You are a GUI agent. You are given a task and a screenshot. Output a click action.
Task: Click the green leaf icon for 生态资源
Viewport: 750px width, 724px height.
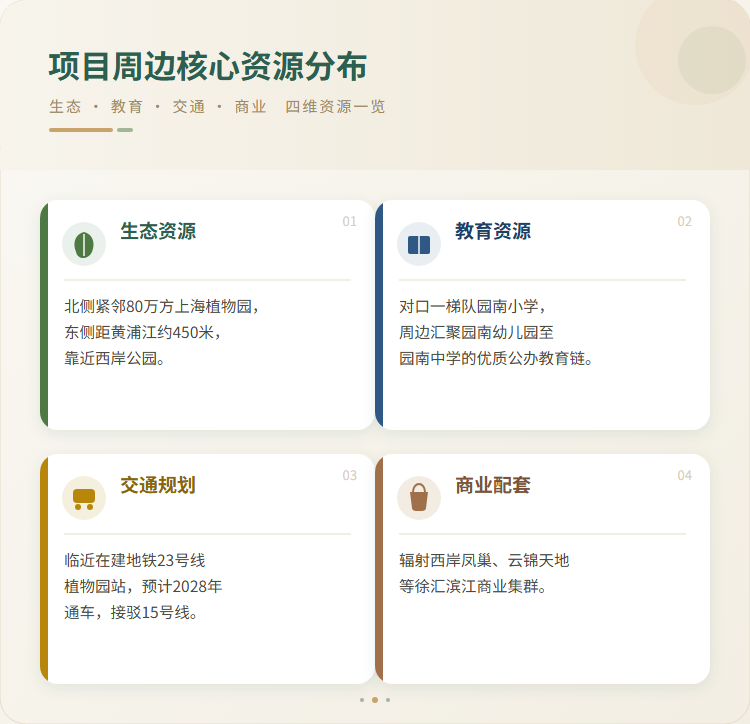coord(84,244)
